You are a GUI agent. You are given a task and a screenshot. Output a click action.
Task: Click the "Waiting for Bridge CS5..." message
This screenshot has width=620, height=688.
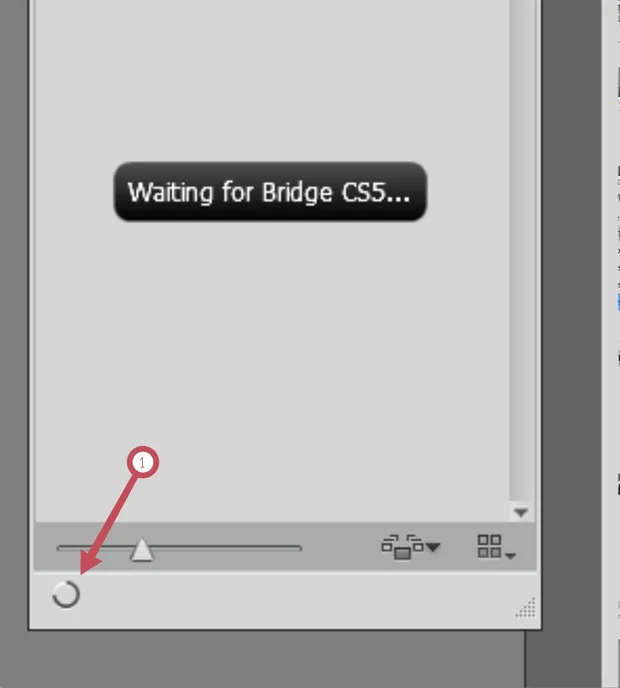click(x=270, y=192)
